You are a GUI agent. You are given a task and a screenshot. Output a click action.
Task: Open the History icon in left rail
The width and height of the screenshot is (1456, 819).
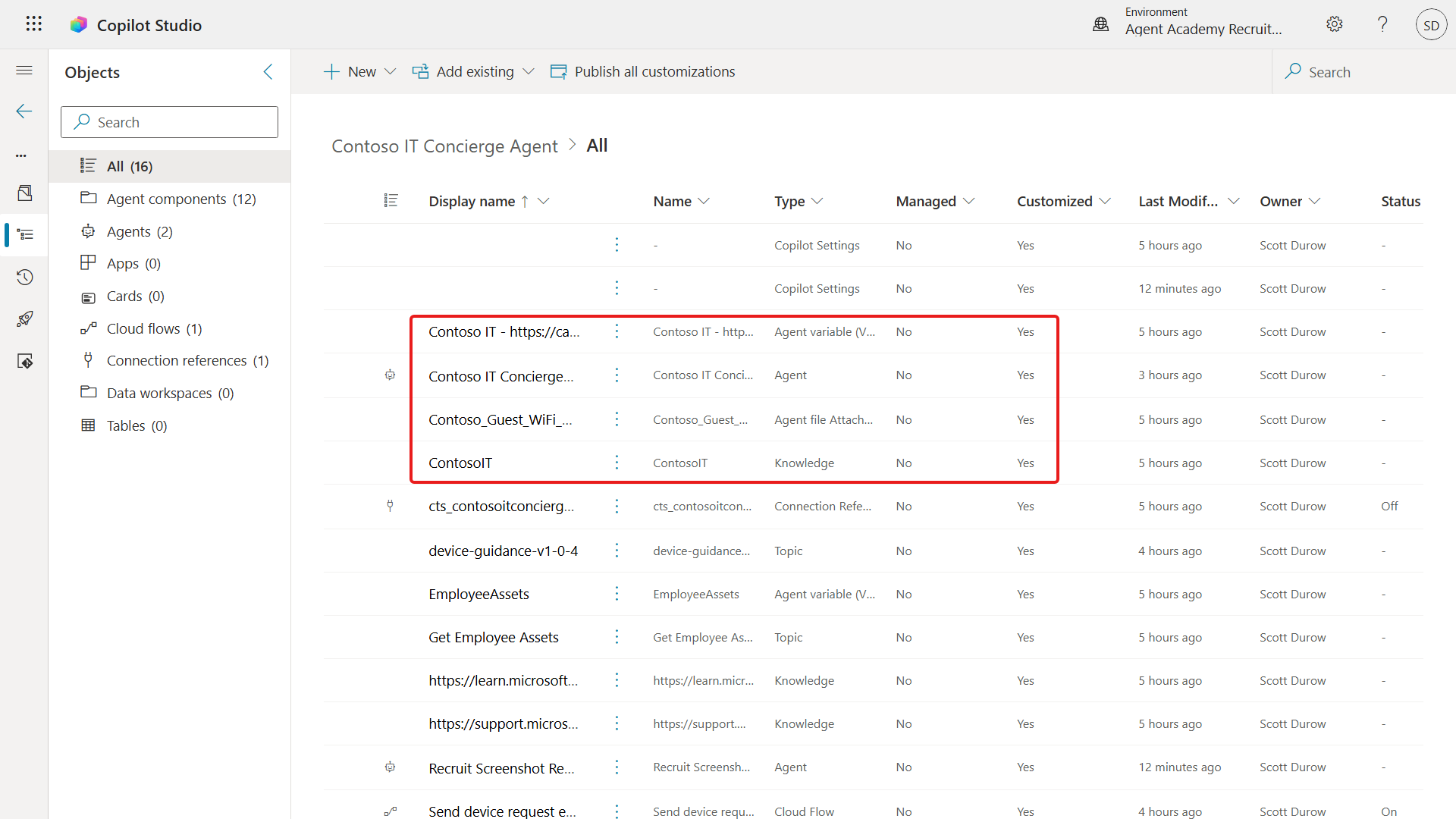[x=25, y=277]
